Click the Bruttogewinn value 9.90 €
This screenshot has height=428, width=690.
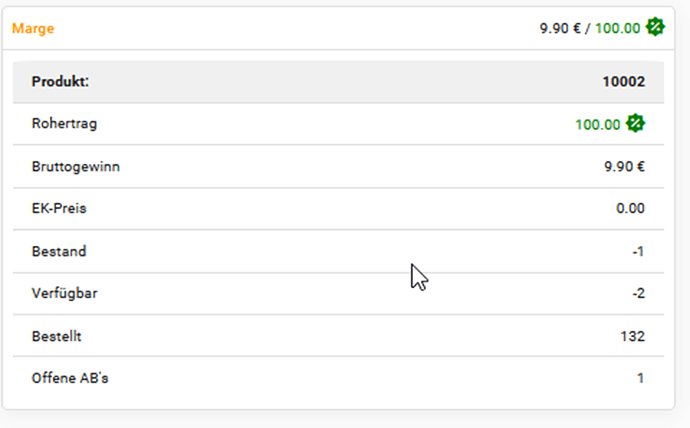(x=624, y=167)
